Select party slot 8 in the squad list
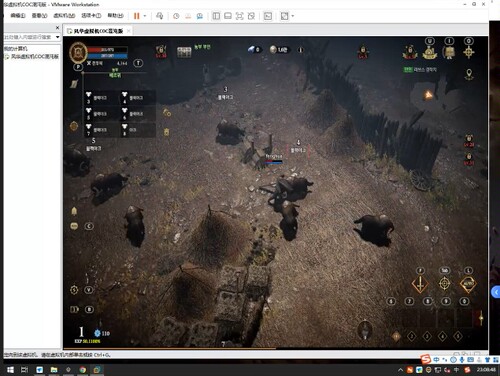Image resolution: width=500 pixels, height=376 pixels. click(137, 130)
